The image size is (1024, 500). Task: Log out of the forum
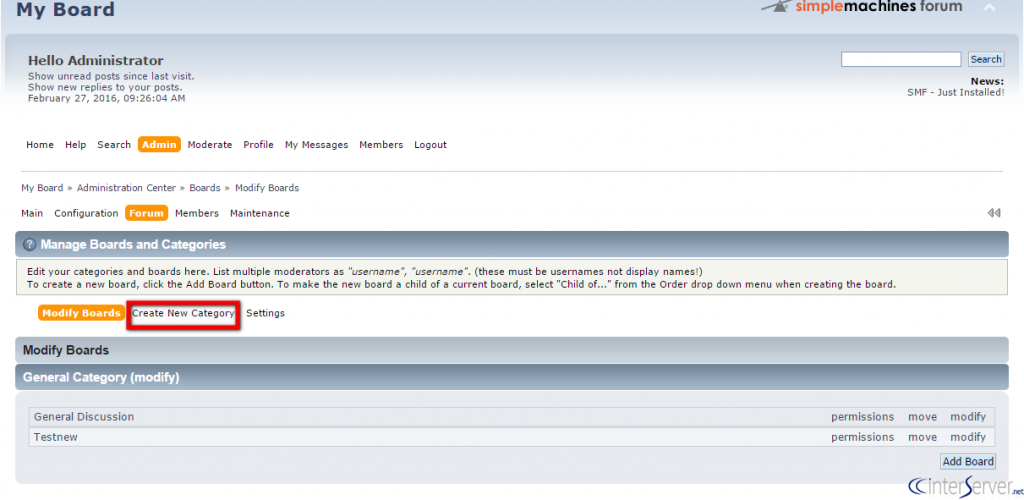(430, 145)
